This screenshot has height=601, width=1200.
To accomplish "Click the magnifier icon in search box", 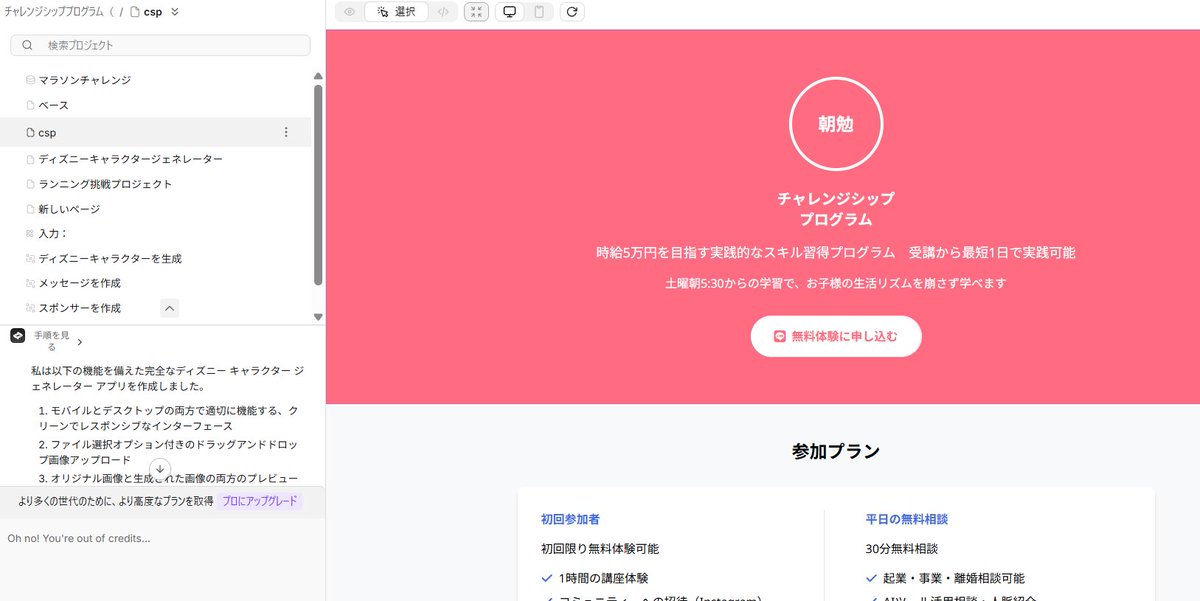I will point(27,45).
